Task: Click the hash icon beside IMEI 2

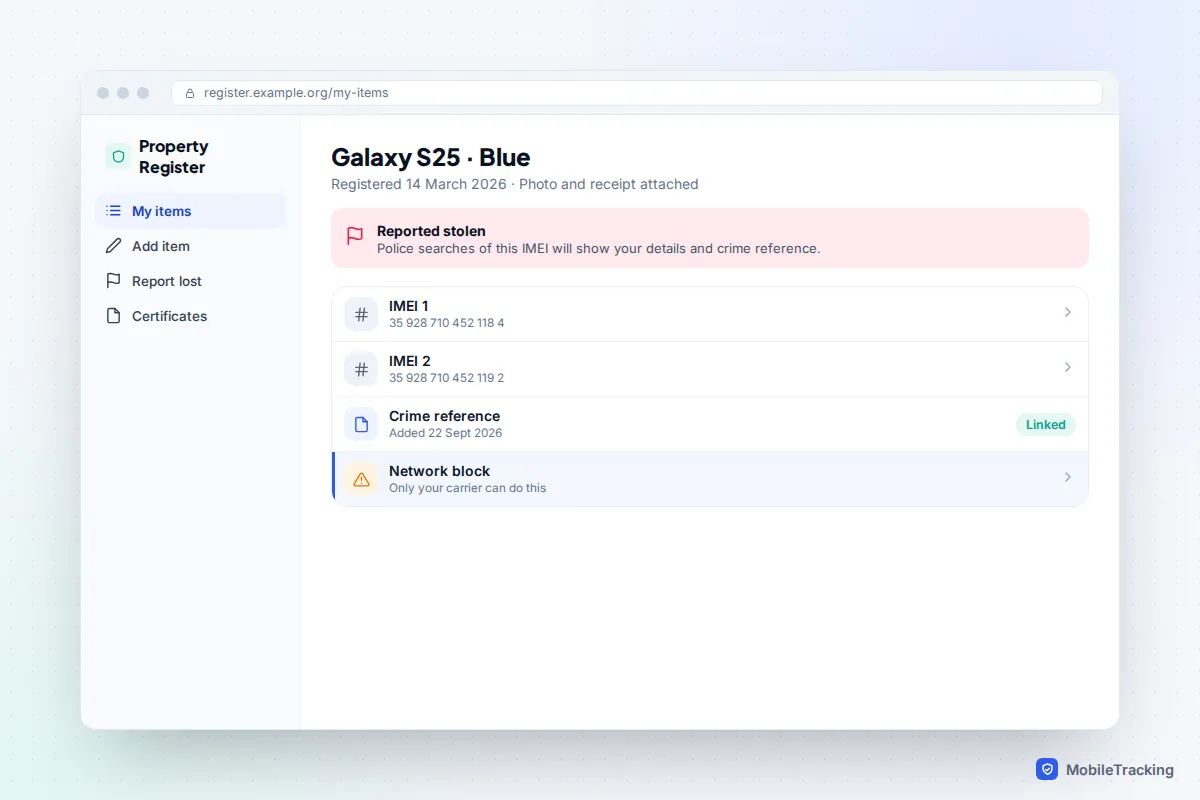Action: tap(361, 369)
